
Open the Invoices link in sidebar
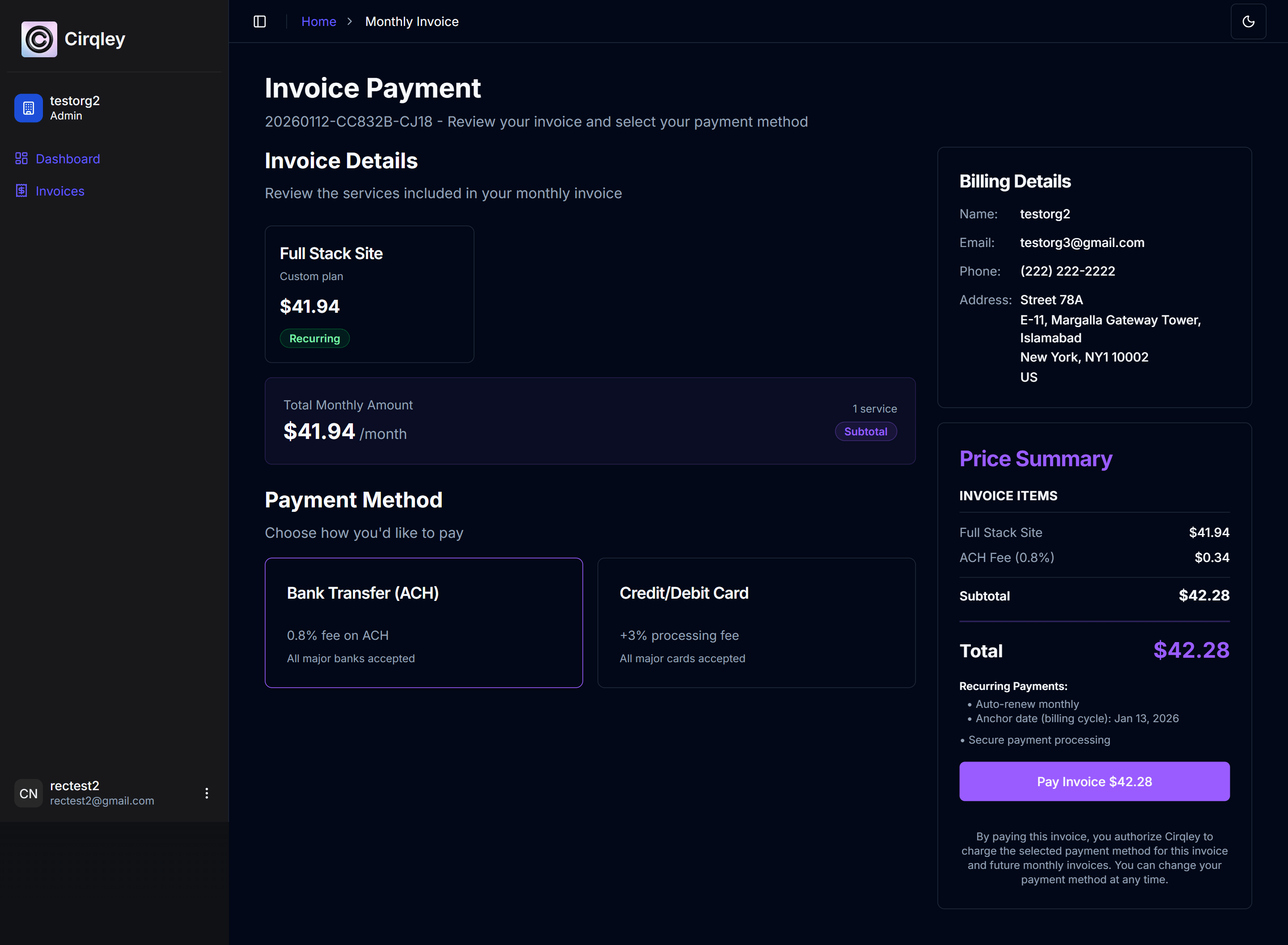click(59, 191)
